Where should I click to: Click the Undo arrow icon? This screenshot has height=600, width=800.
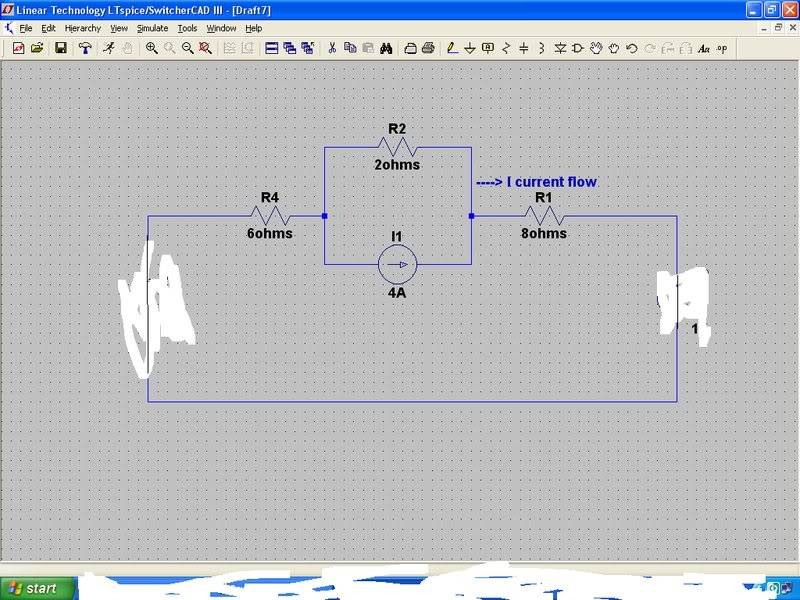tap(632, 48)
